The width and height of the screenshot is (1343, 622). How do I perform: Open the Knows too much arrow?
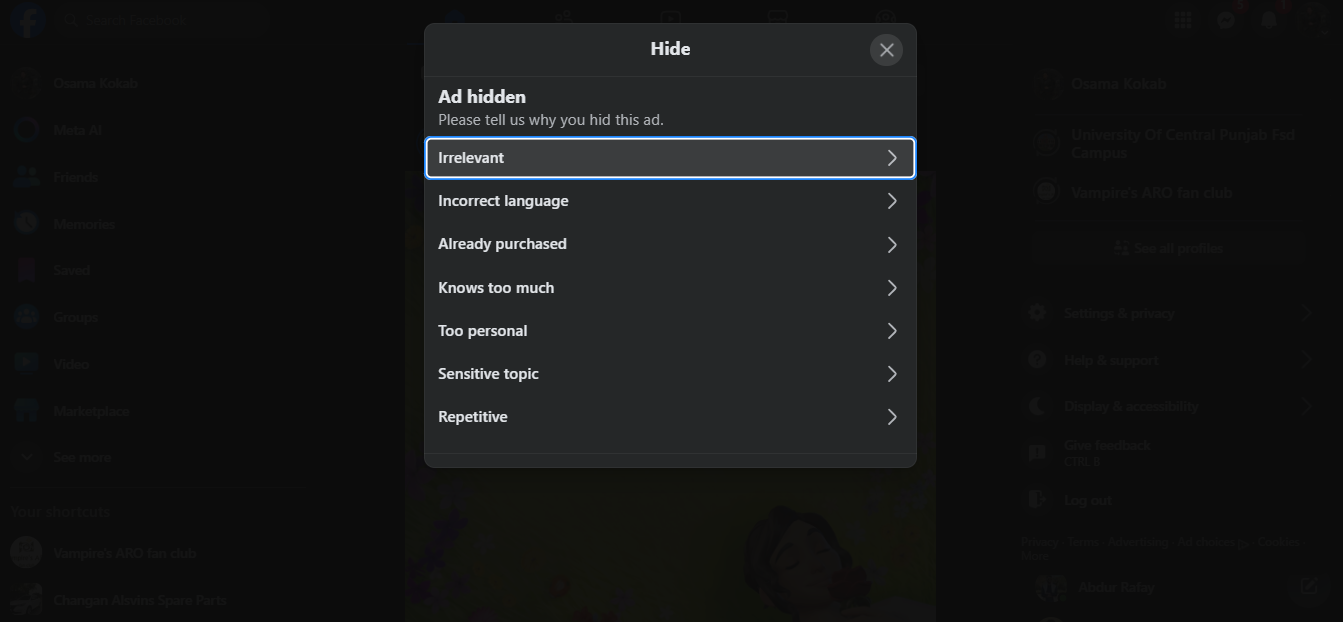892,288
